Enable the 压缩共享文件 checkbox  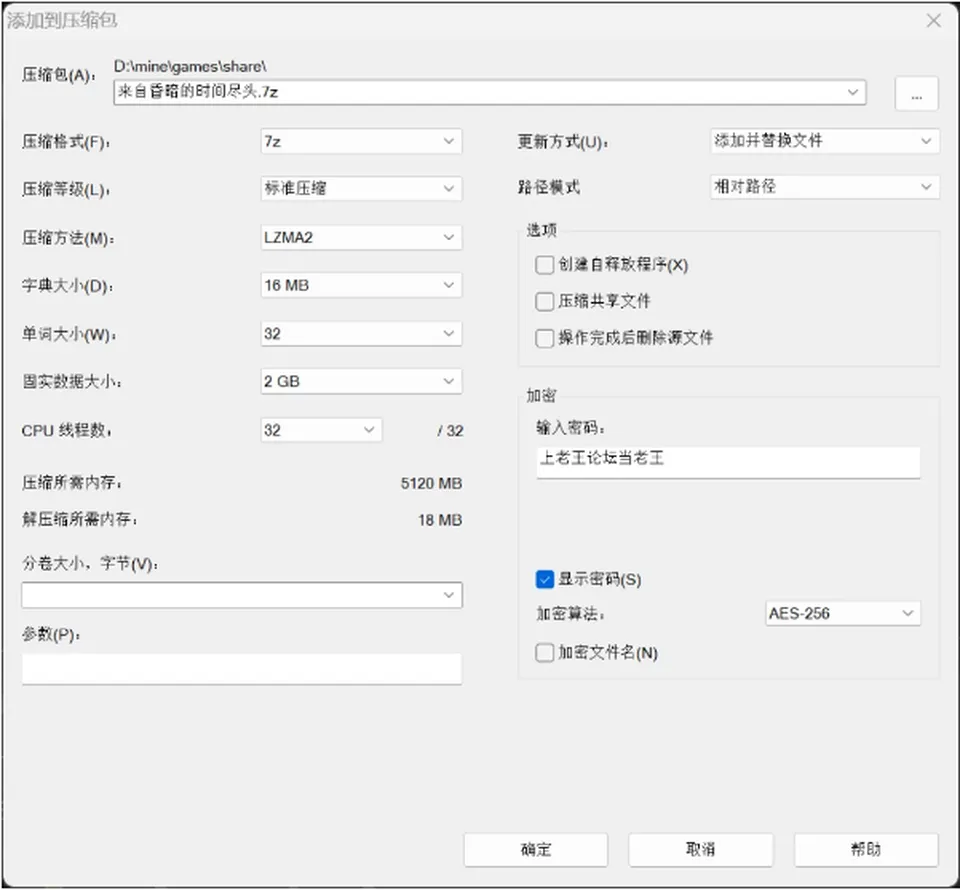(544, 301)
